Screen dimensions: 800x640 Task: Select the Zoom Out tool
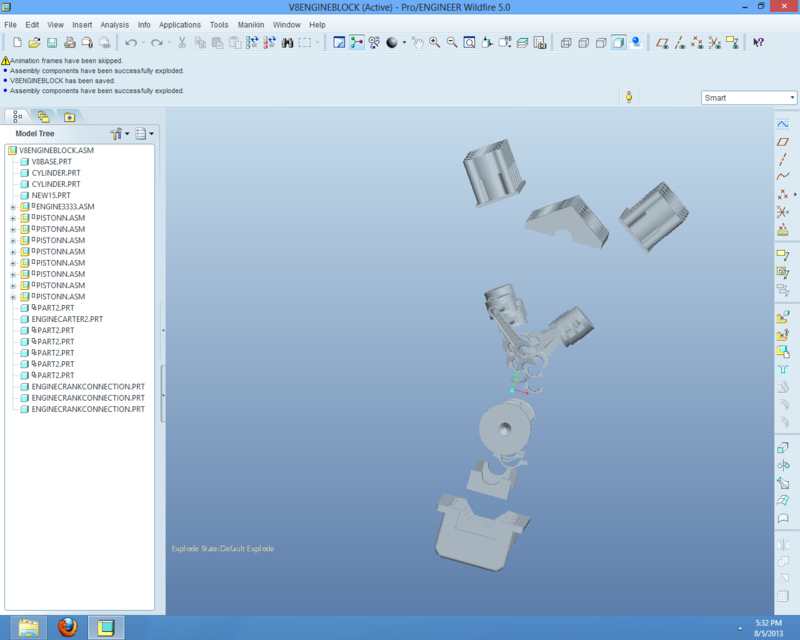(x=452, y=43)
